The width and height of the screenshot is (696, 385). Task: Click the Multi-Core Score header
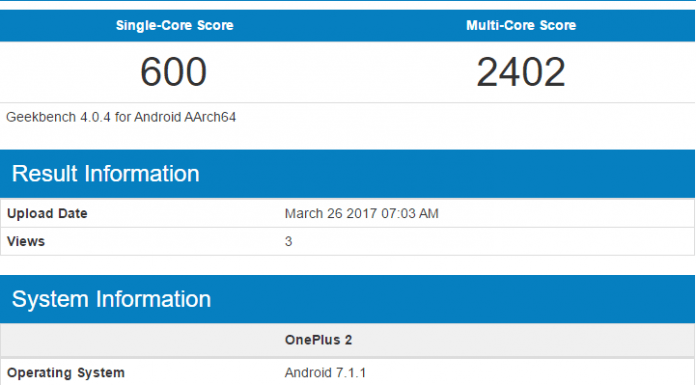[x=521, y=25]
